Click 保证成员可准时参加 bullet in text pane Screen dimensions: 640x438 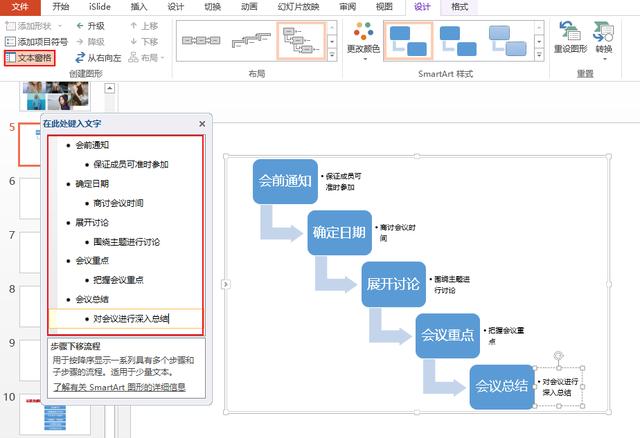[131, 164]
